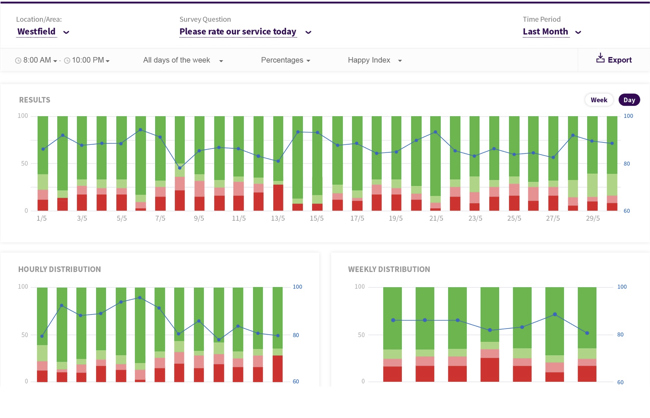The image size is (650, 418).
Task: Click the Export download icon
Action: 600,59
